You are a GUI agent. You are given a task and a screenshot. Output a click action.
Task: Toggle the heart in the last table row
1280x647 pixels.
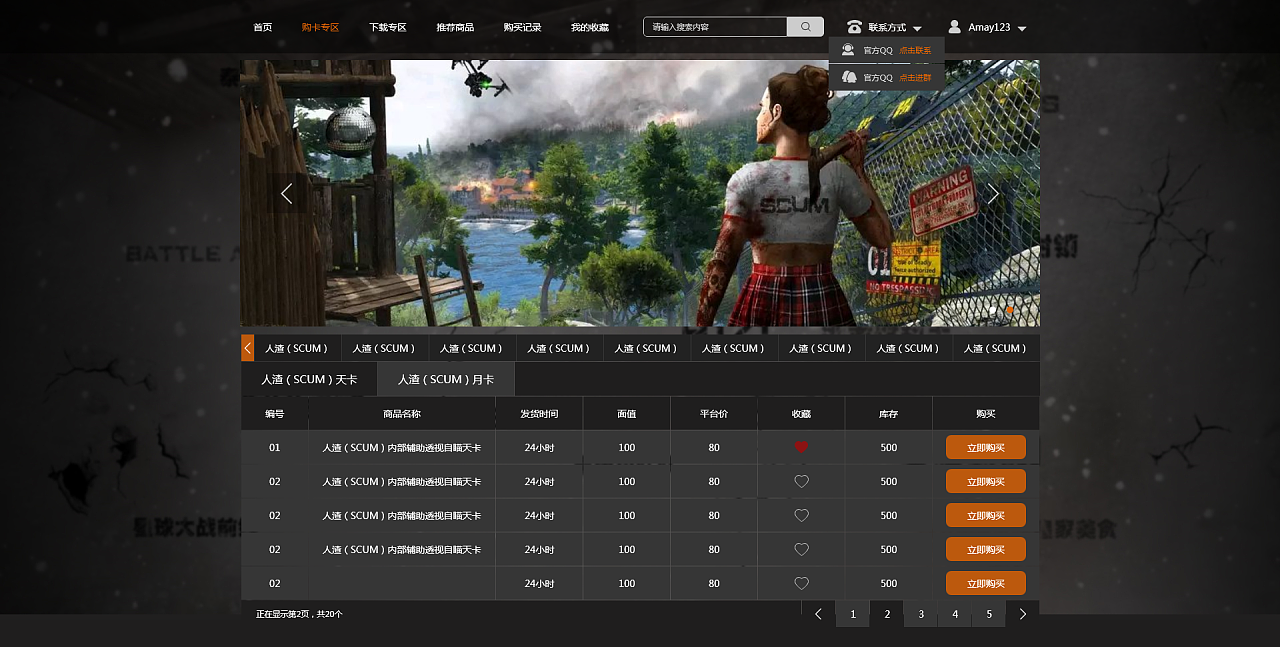(801, 584)
